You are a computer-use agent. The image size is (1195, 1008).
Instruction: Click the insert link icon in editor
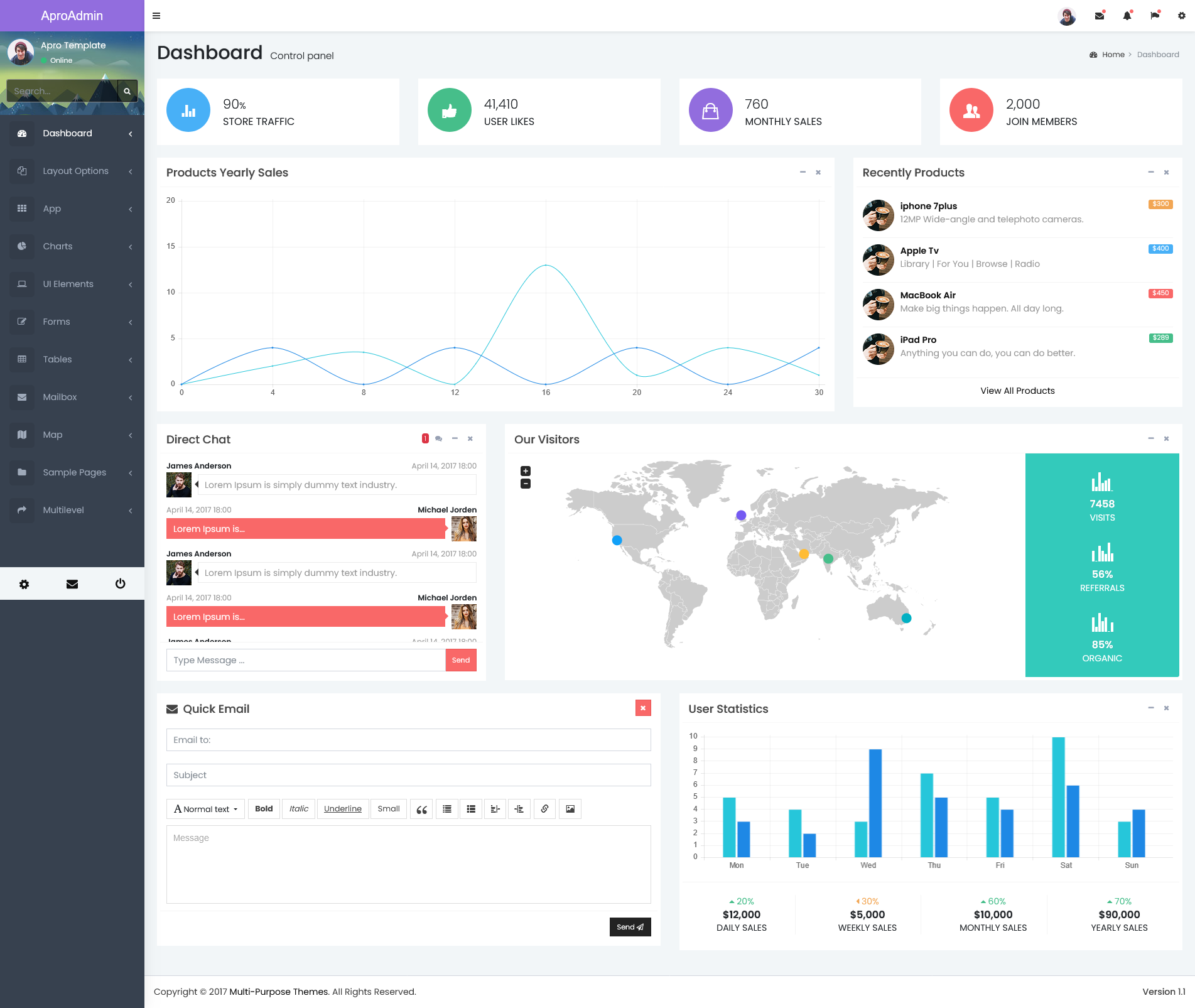544,809
